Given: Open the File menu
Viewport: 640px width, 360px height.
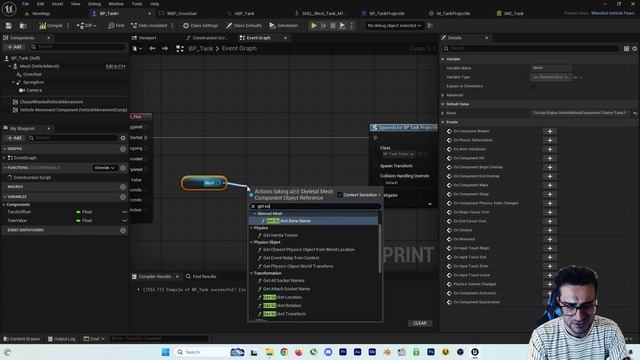Looking at the screenshot, I should (x=25, y=4).
